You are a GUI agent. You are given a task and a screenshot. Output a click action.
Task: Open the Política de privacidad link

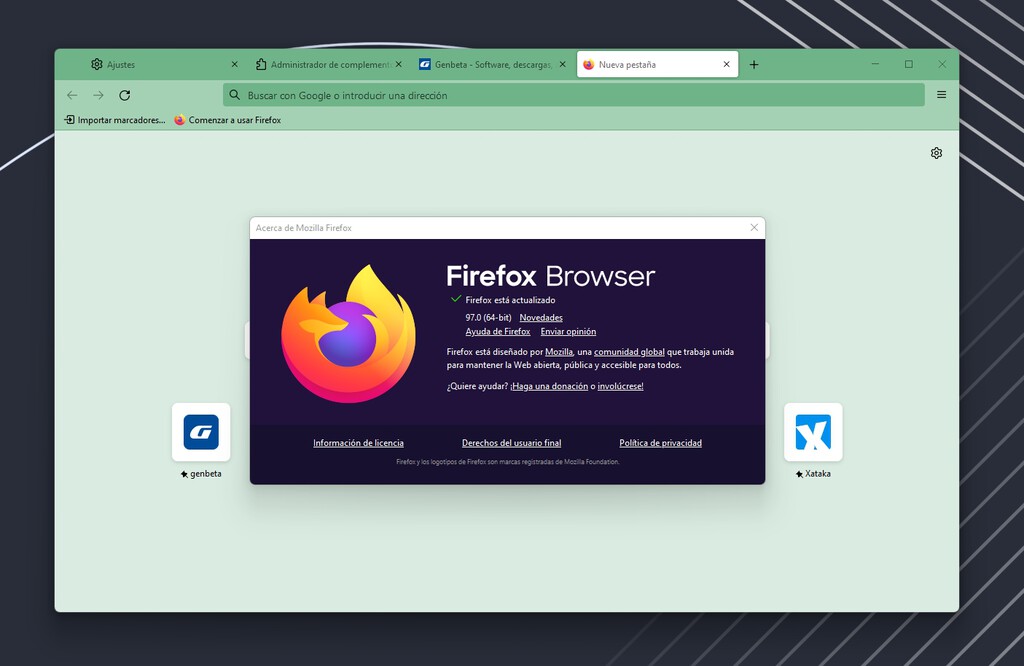pyautogui.click(x=660, y=443)
